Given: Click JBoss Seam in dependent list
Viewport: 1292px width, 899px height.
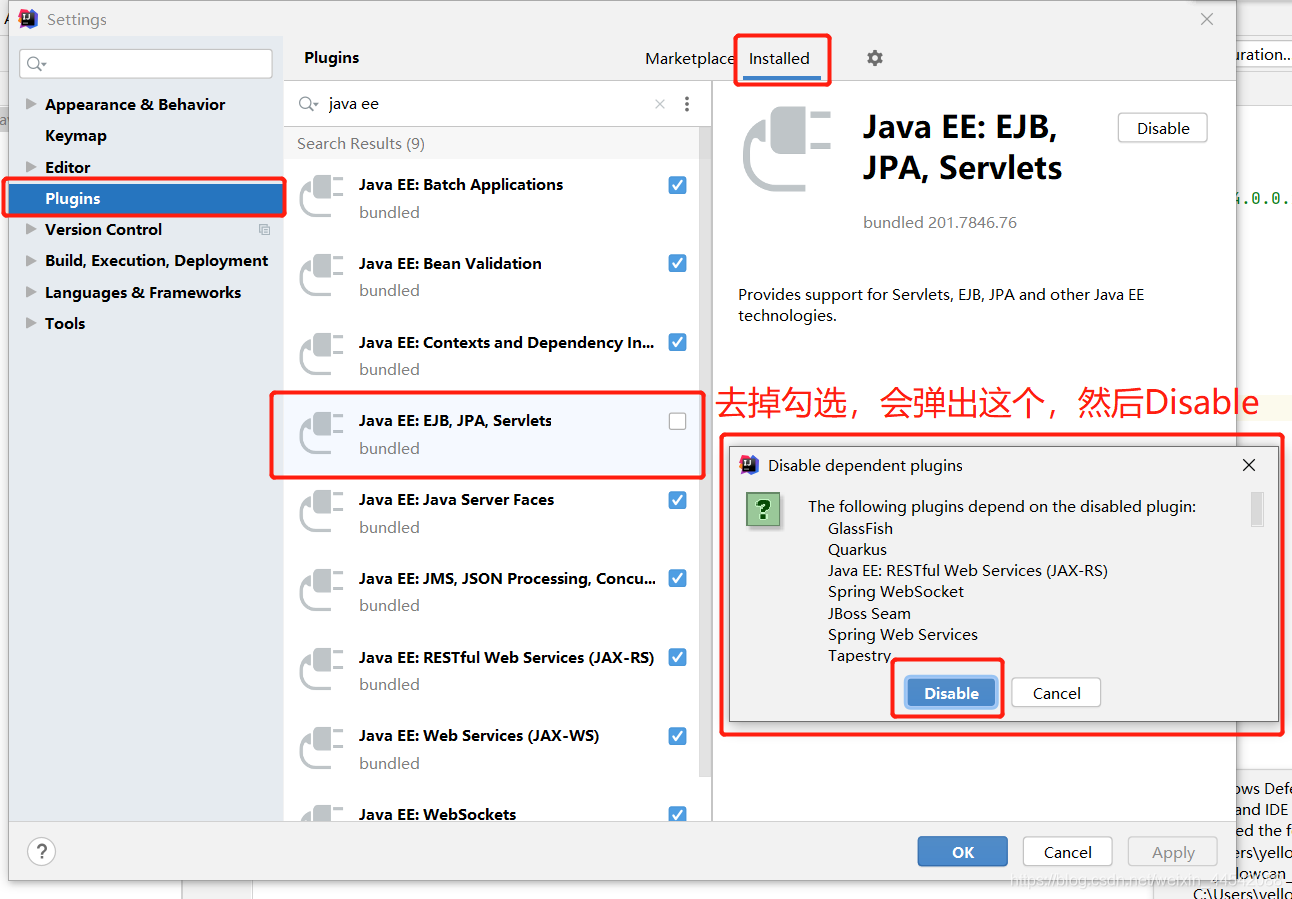Looking at the screenshot, I should [x=869, y=613].
